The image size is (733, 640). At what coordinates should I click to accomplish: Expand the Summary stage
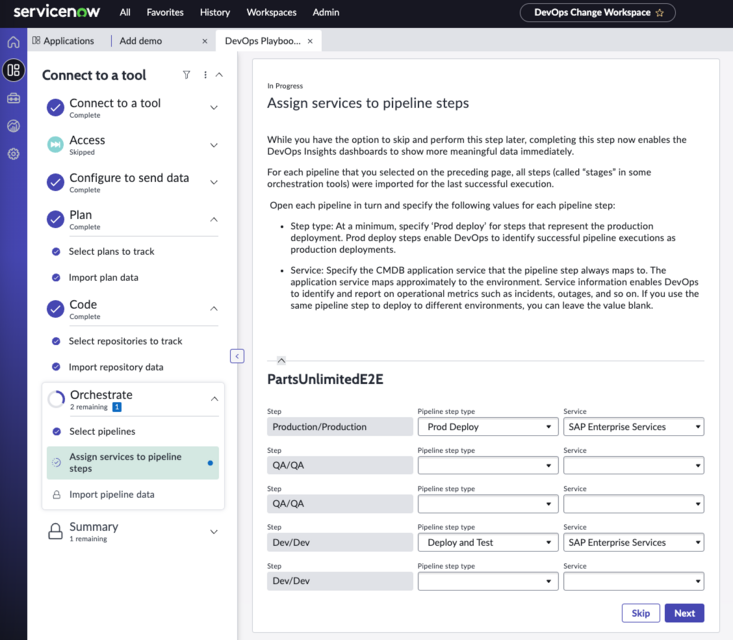click(214, 532)
